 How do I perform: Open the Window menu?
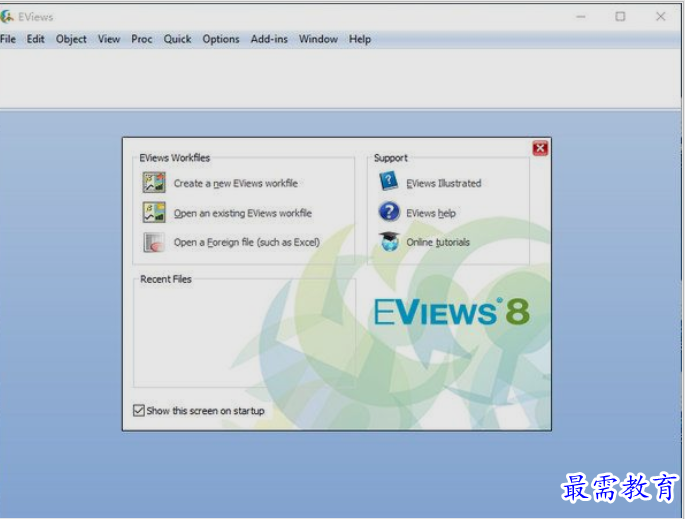[318, 39]
